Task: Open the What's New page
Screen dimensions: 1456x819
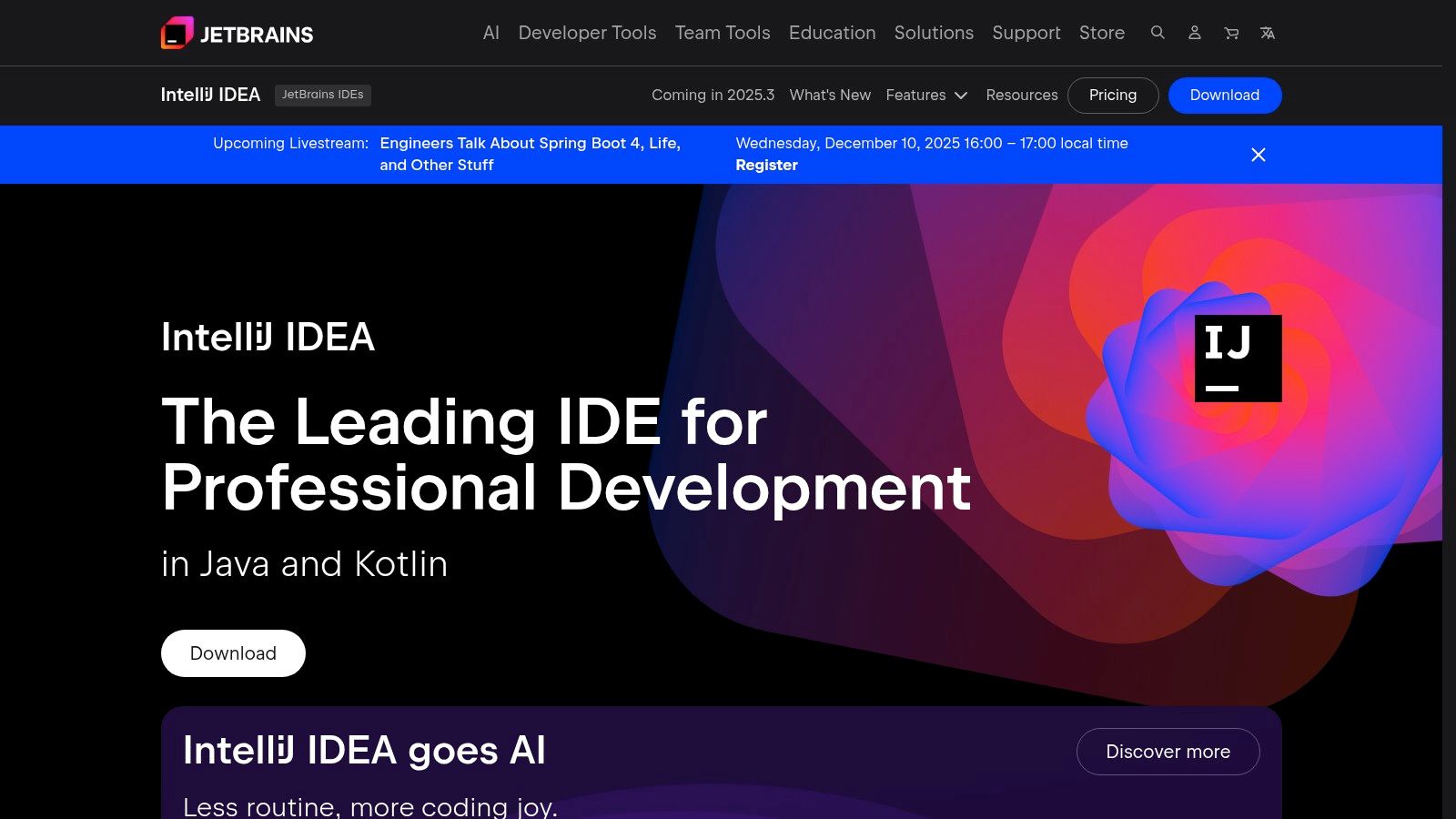Action: click(x=829, y=95)
